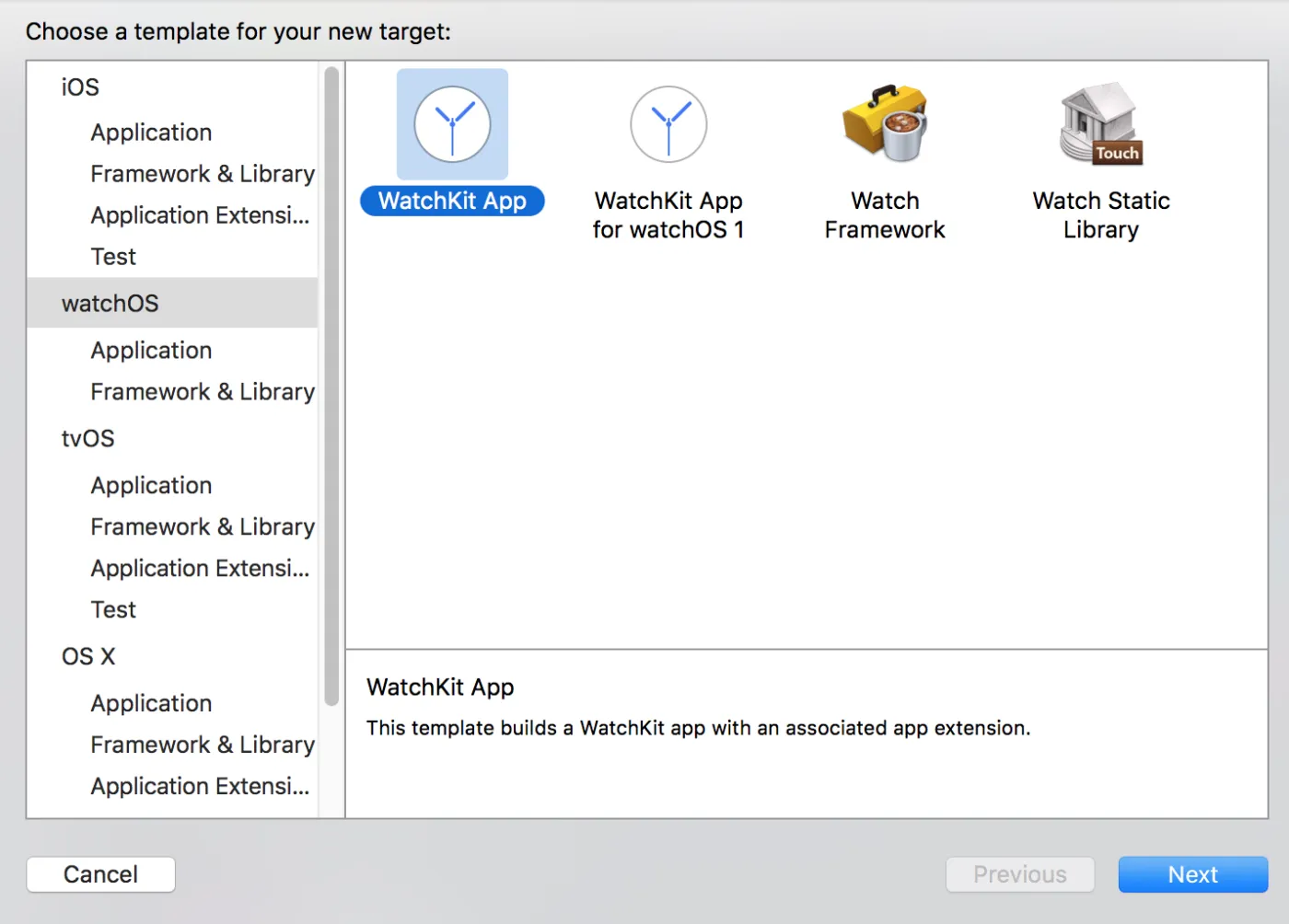Pick the Watch Static Library icon
Viewport: 1289px width, 924px height.
1101,123
